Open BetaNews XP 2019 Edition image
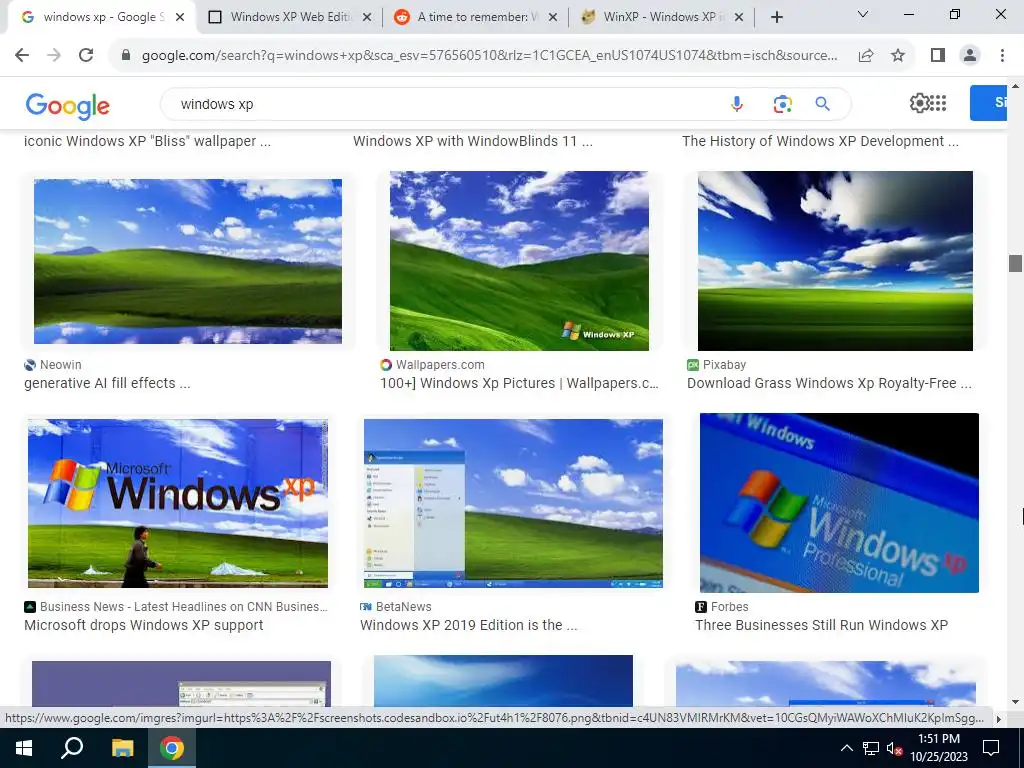This screenshot has height=768, width=1024. coord(513,504)
